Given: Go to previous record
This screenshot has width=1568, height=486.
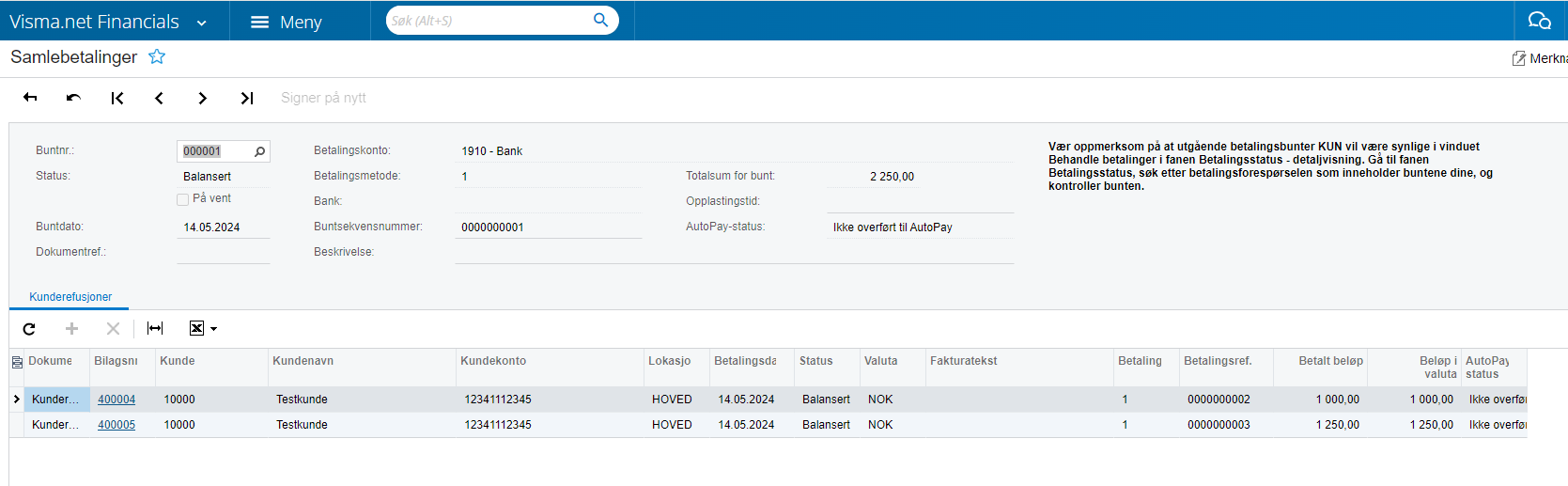Looking at the screenshot, I should 160,98.
